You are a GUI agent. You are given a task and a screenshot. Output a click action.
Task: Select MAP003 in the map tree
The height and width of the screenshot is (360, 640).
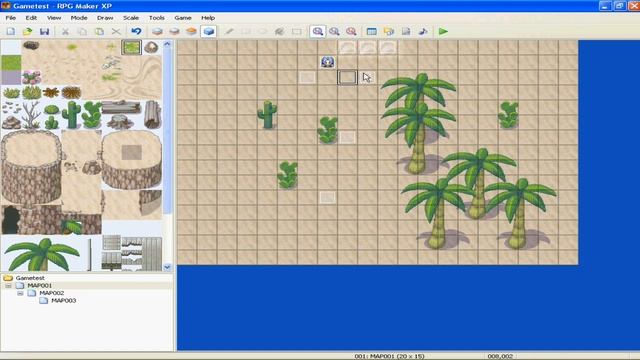(63, 300)
